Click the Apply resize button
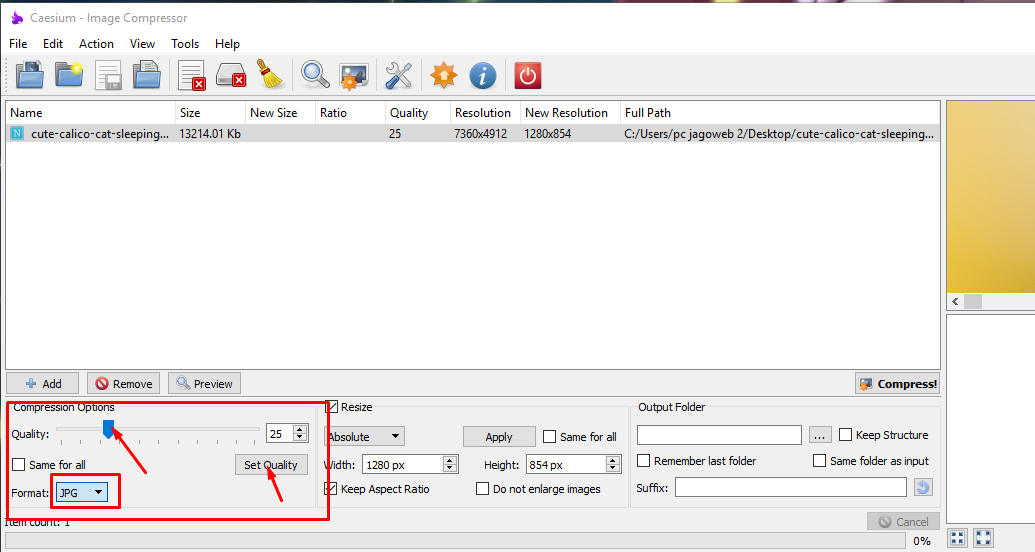Viewport: 1035px width, 552px height. pos(499,437)
